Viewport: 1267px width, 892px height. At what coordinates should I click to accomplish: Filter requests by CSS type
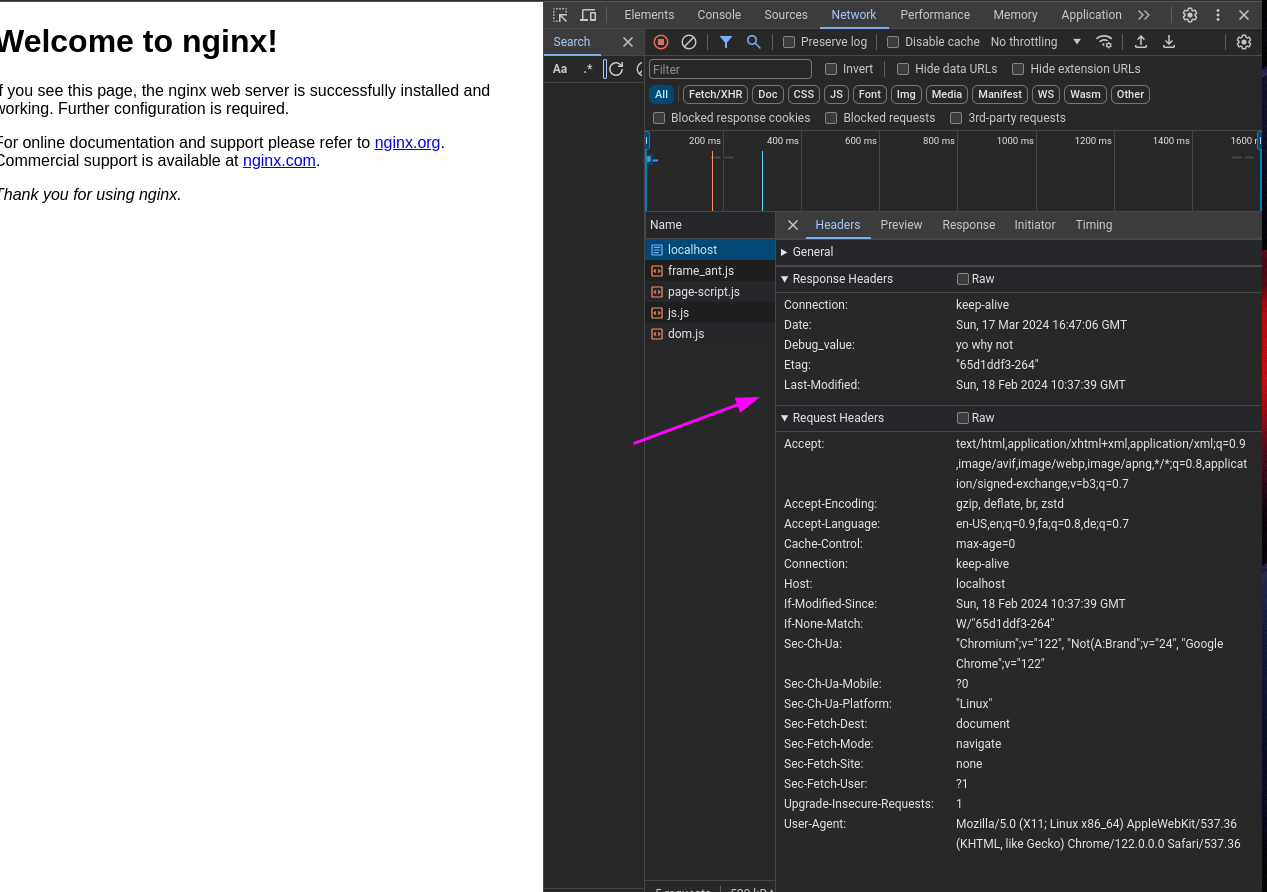[804, 94]
